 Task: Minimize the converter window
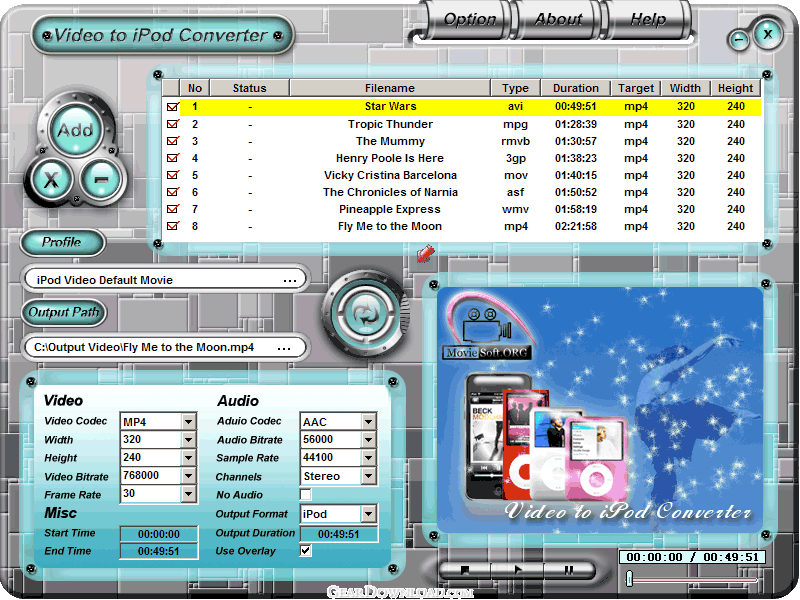coord(738,40)
